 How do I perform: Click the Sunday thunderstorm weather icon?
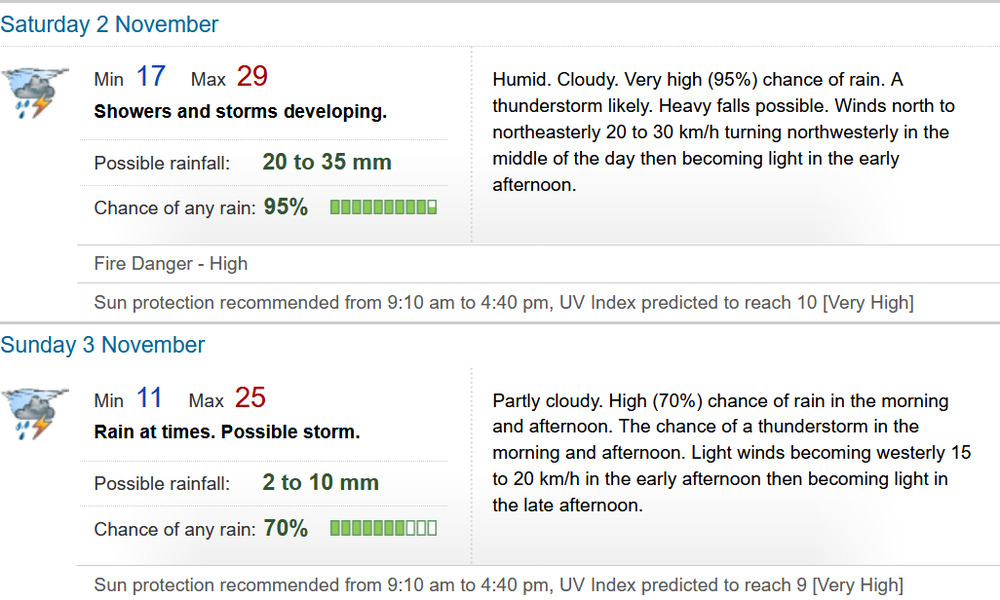[x=34, y=414]
